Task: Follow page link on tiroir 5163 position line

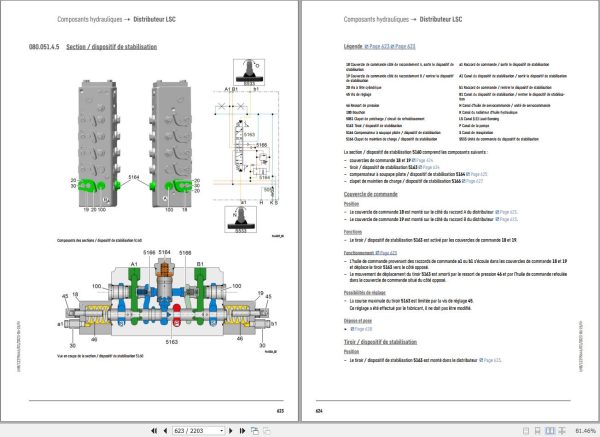Action: tap(490, 360)
